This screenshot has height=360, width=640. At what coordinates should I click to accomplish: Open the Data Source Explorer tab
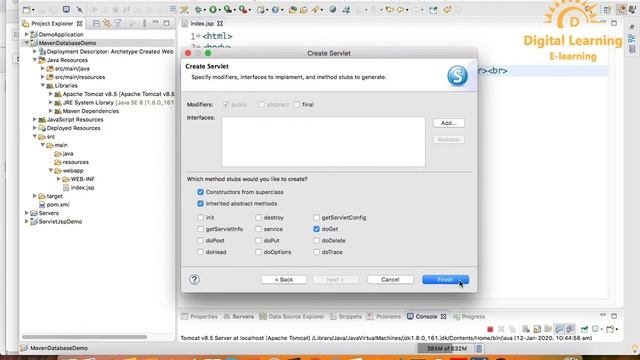point(292,316)
